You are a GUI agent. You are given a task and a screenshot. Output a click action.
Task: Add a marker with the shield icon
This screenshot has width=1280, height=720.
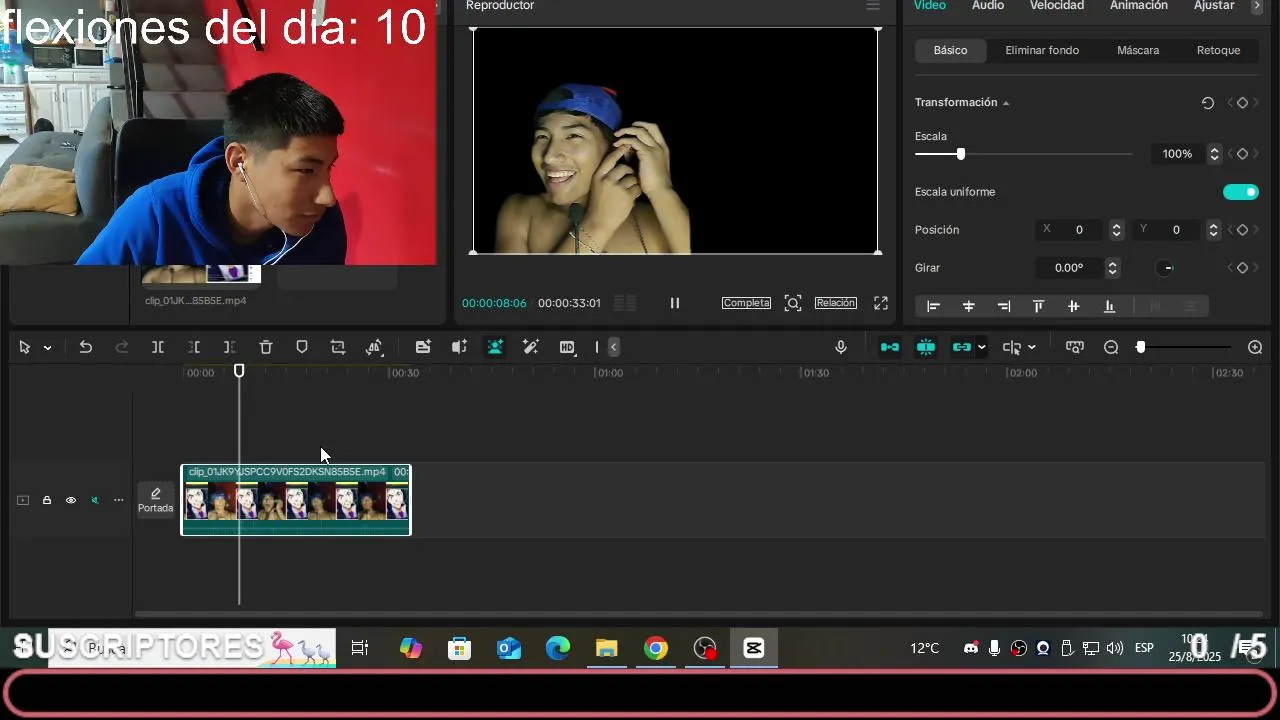[x=302, y=347]
